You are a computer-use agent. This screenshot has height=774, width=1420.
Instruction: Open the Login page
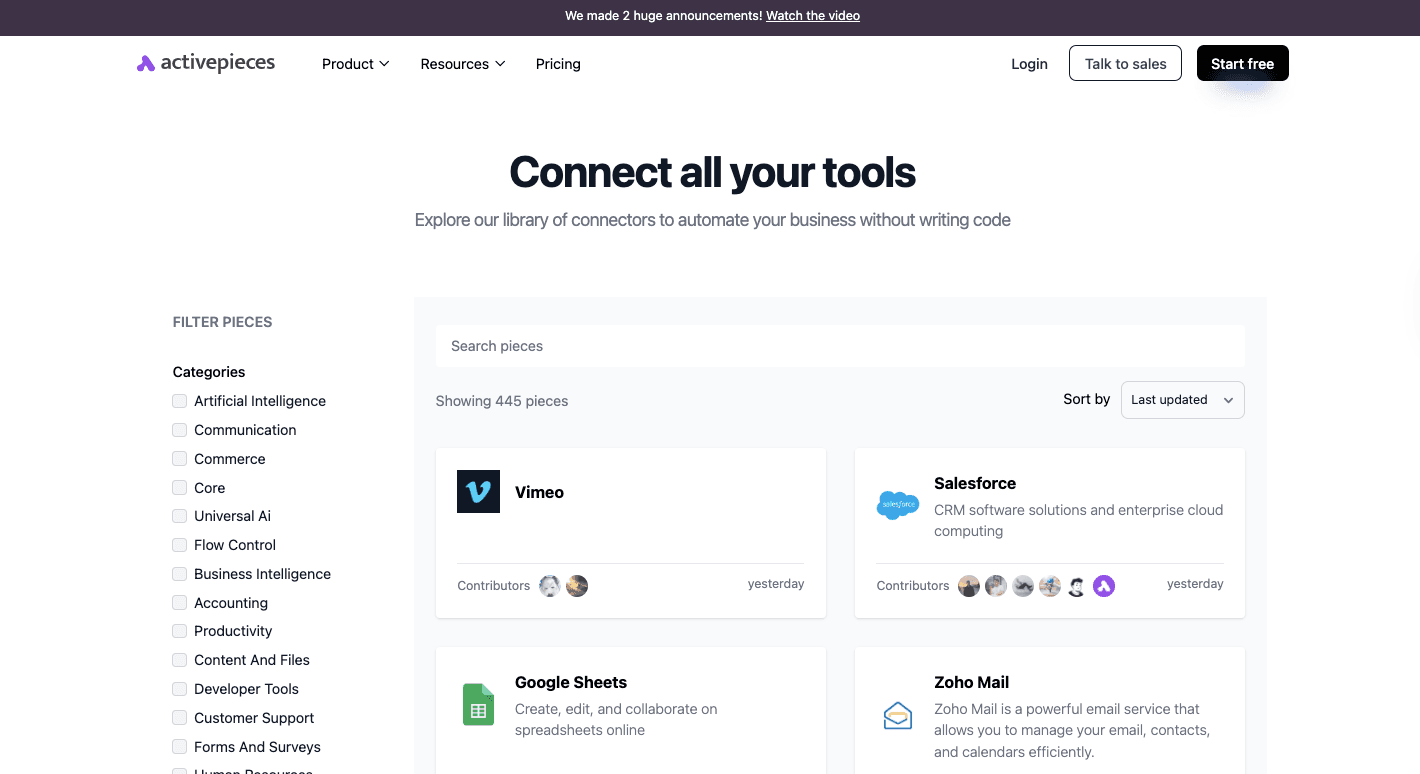click(1029, 64)
